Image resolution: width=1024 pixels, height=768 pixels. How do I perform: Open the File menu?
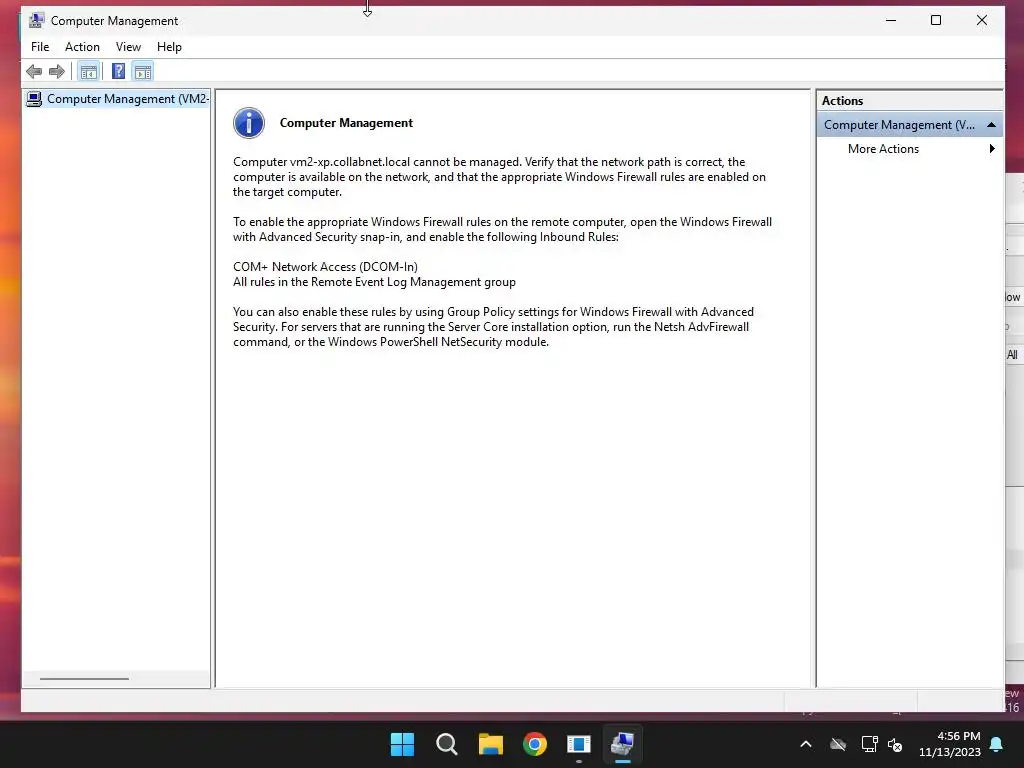[40, 47]
